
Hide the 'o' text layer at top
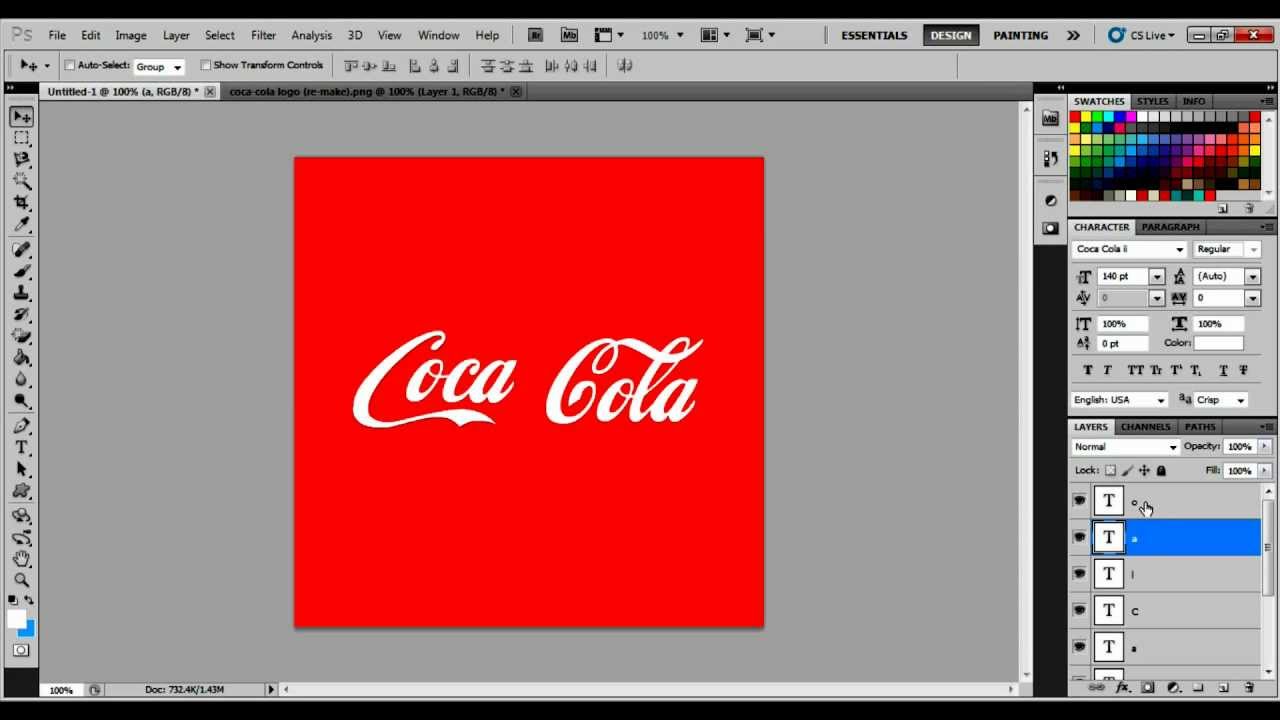pos(1079,501)
